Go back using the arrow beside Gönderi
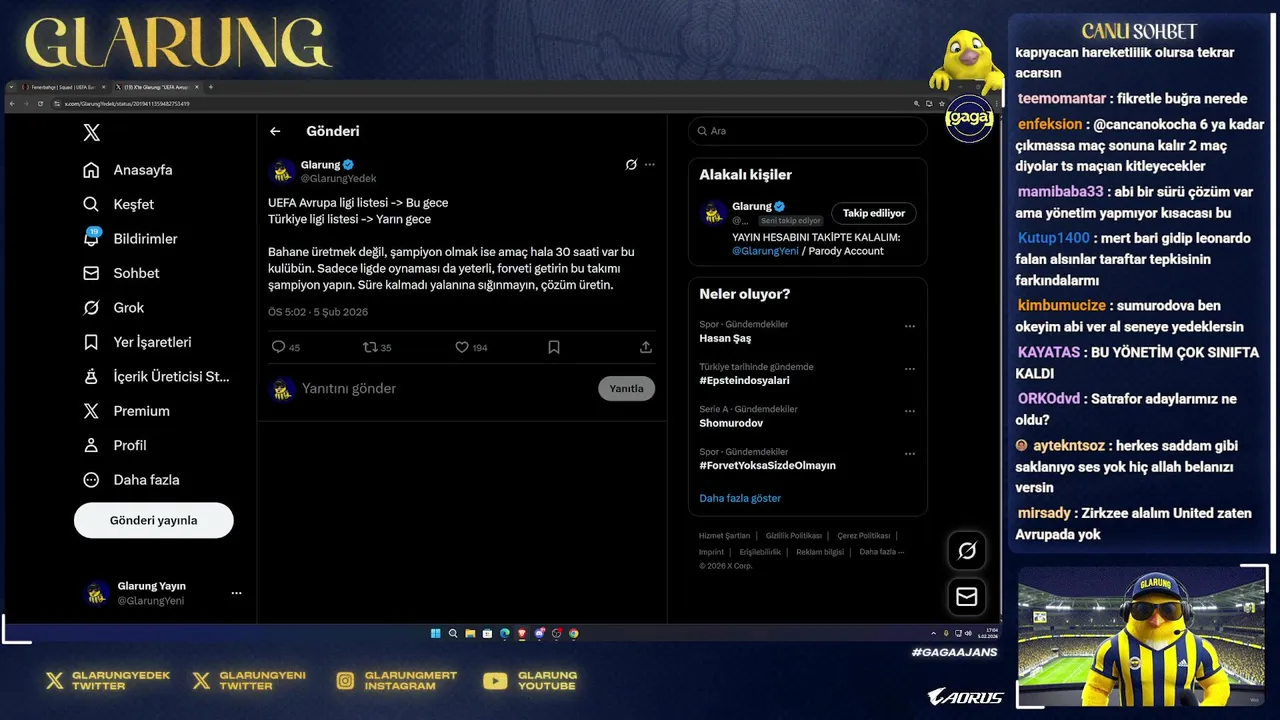Image resolution: width=1280 pixels, height=720 pixels. click(275, 131)
